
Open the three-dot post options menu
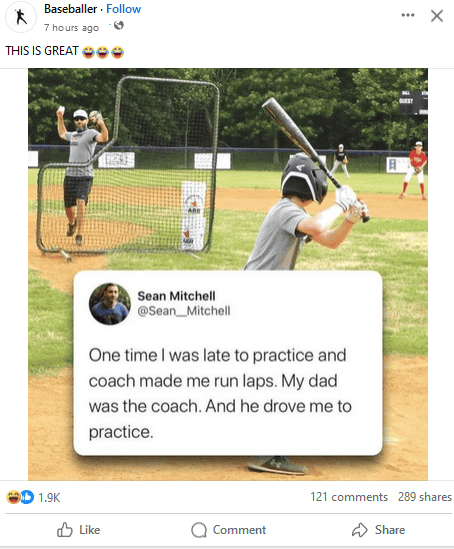point(408,15)
